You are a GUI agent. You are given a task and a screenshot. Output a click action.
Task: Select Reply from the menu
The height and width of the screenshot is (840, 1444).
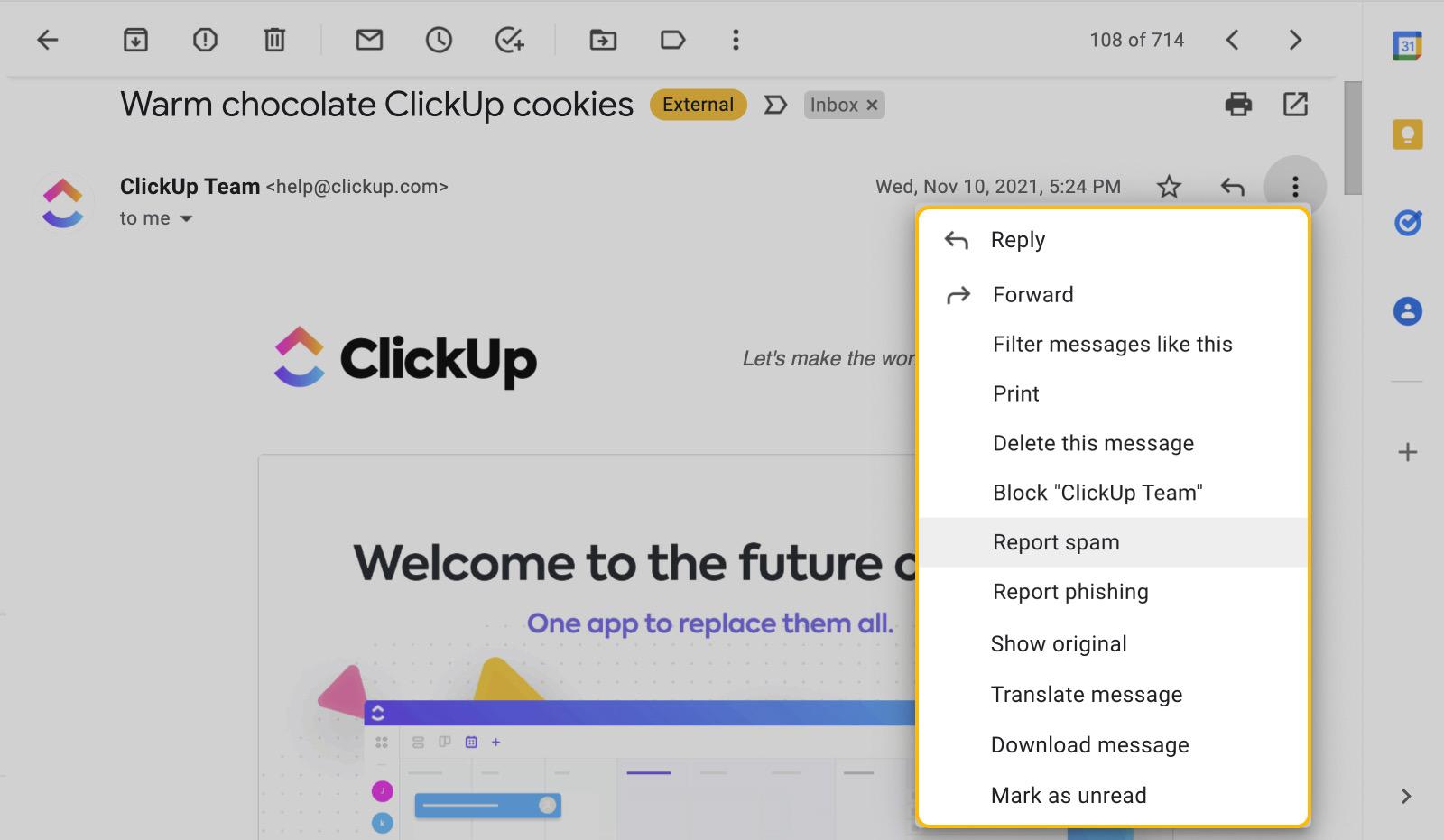[x=1113, y=240]
